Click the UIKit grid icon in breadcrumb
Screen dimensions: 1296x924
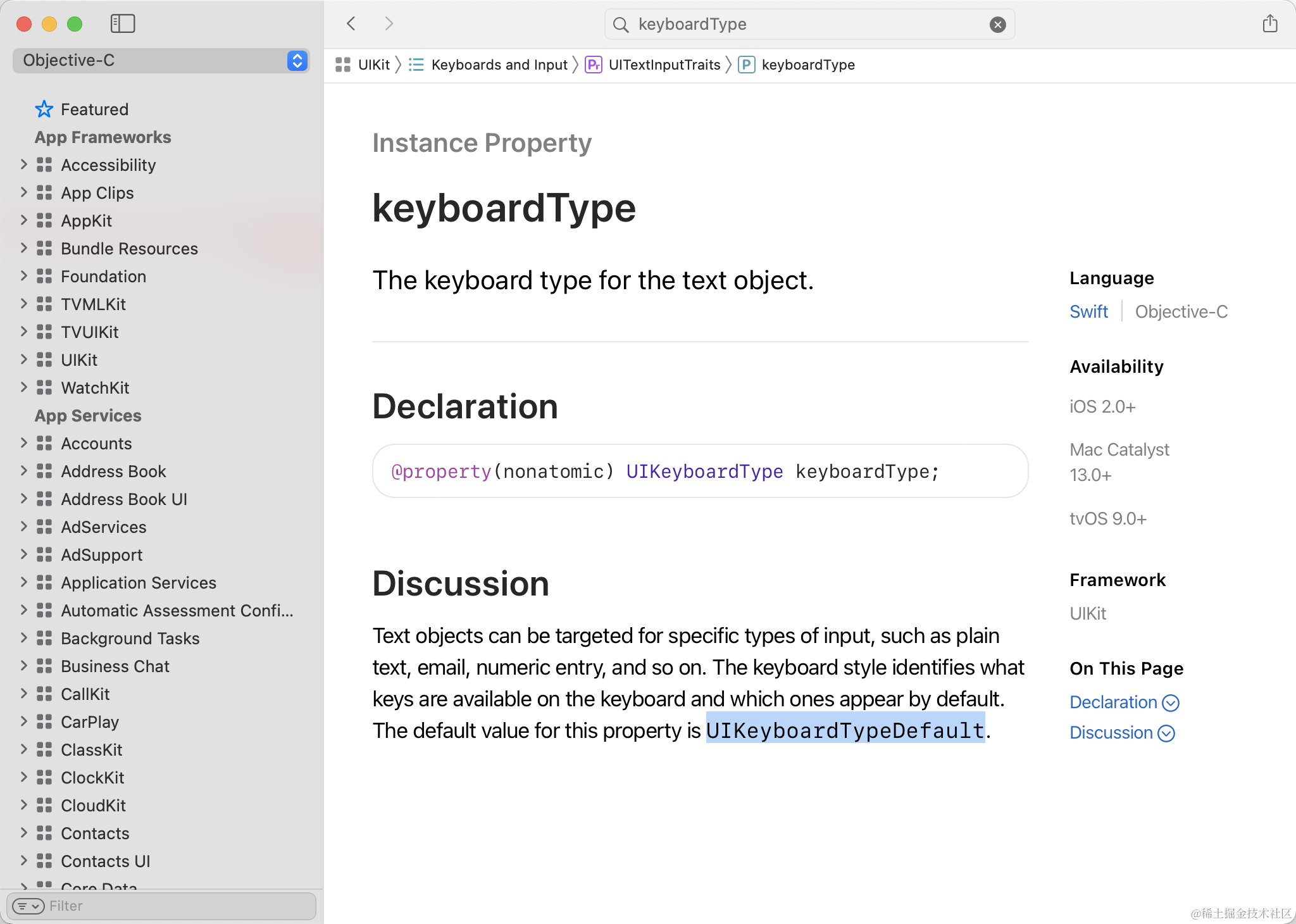click(343, 65)
